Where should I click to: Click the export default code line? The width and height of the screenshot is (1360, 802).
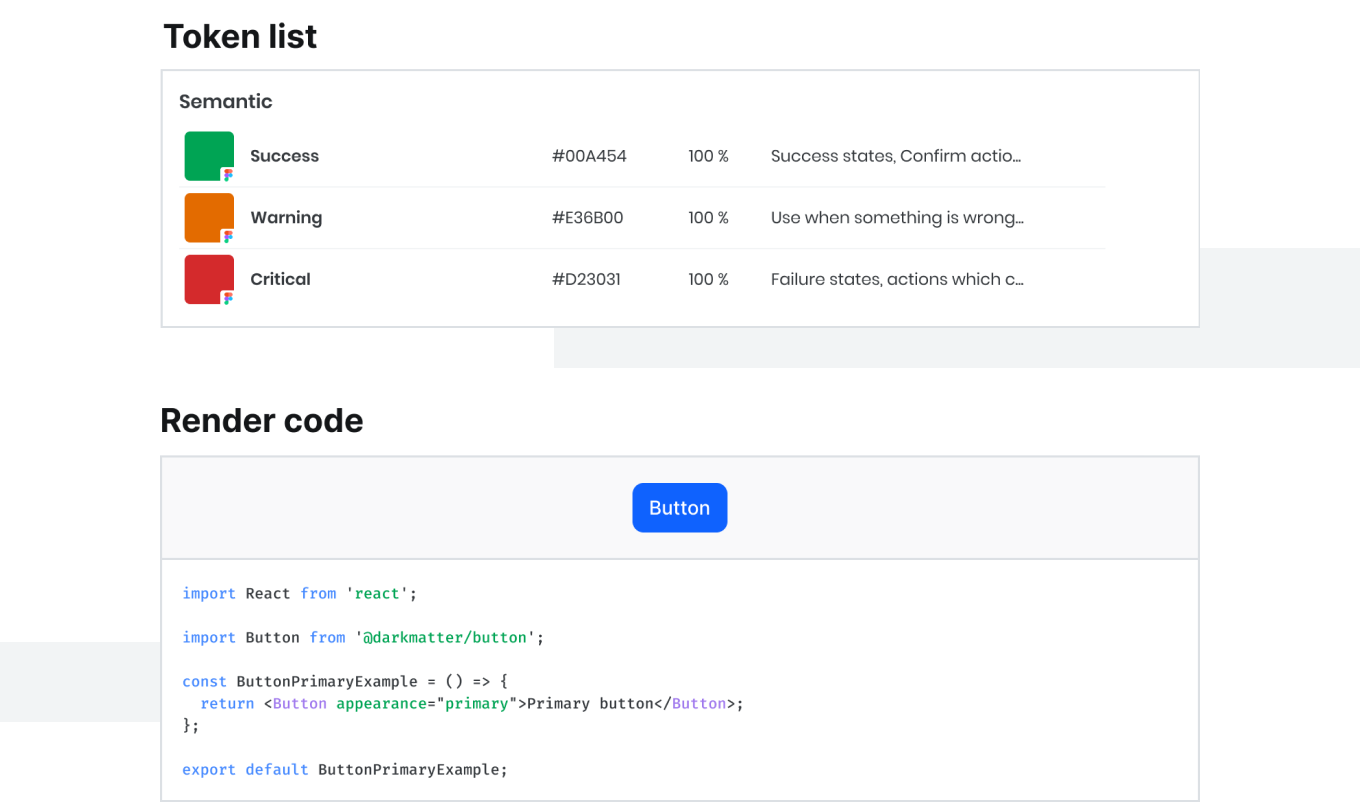tap(344, 769)
